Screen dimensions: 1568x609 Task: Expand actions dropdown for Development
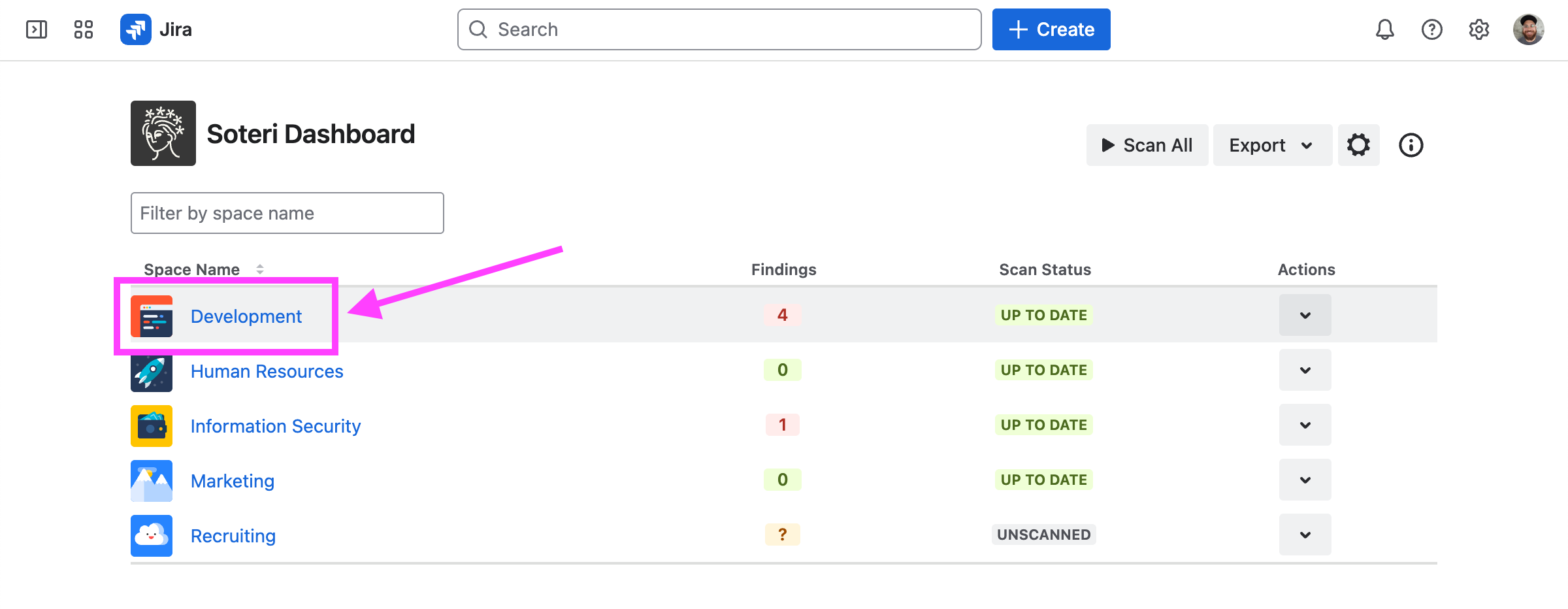pyautogui.click(x=1305, y=315)
